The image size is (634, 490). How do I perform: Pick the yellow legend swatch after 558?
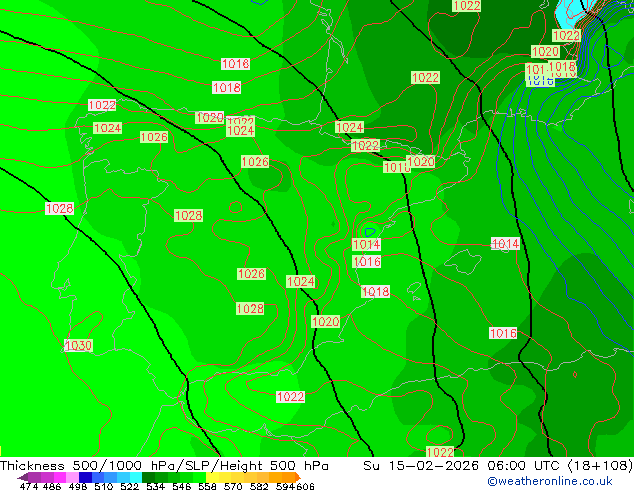pyautogui.click(x=212, y=477)
